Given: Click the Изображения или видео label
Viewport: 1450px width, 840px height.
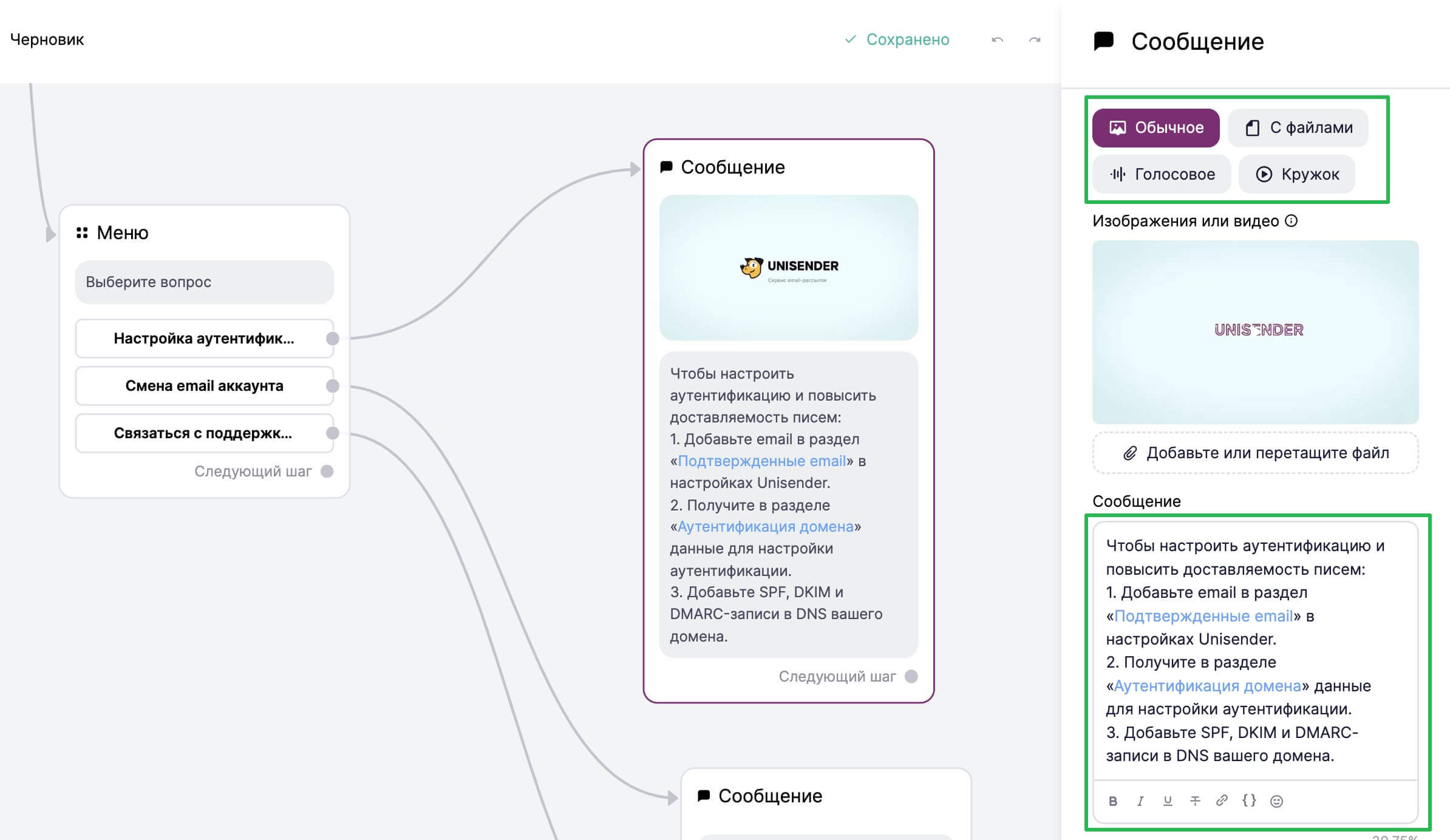Looking at the screenshot, I should [x=1186, y=221].
